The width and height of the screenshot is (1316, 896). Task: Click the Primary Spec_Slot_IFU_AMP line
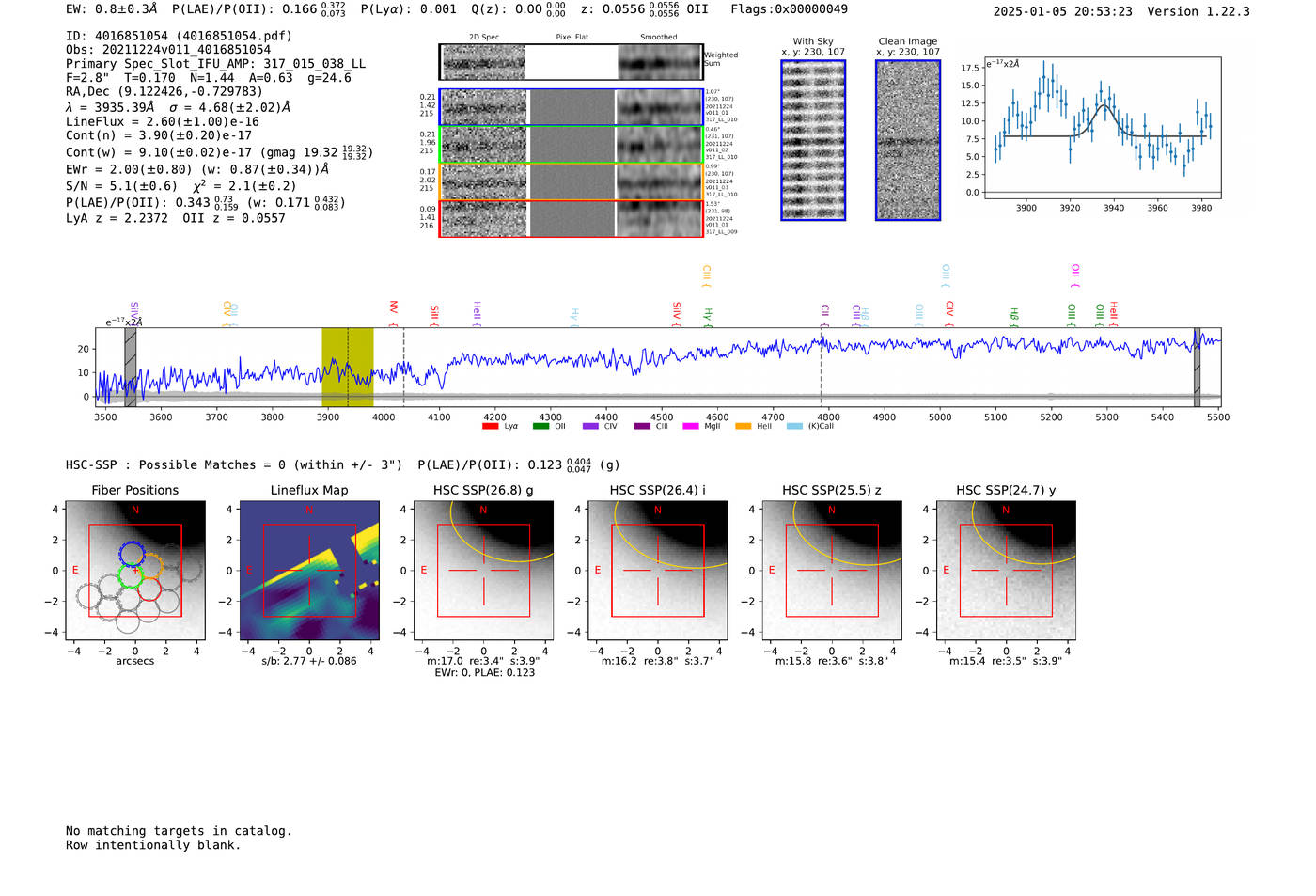click(215, 64)
